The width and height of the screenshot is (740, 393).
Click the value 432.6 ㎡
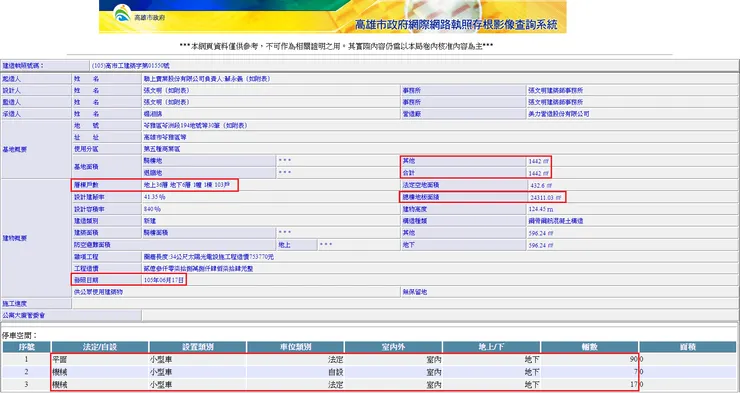tap(541, 185)
